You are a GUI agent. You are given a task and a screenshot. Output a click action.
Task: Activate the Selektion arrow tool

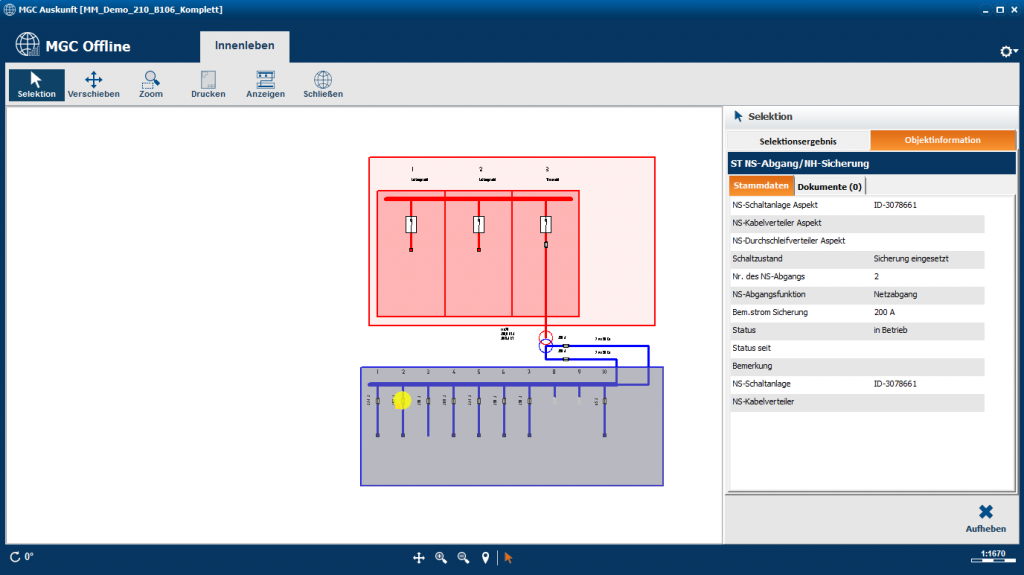36,84
